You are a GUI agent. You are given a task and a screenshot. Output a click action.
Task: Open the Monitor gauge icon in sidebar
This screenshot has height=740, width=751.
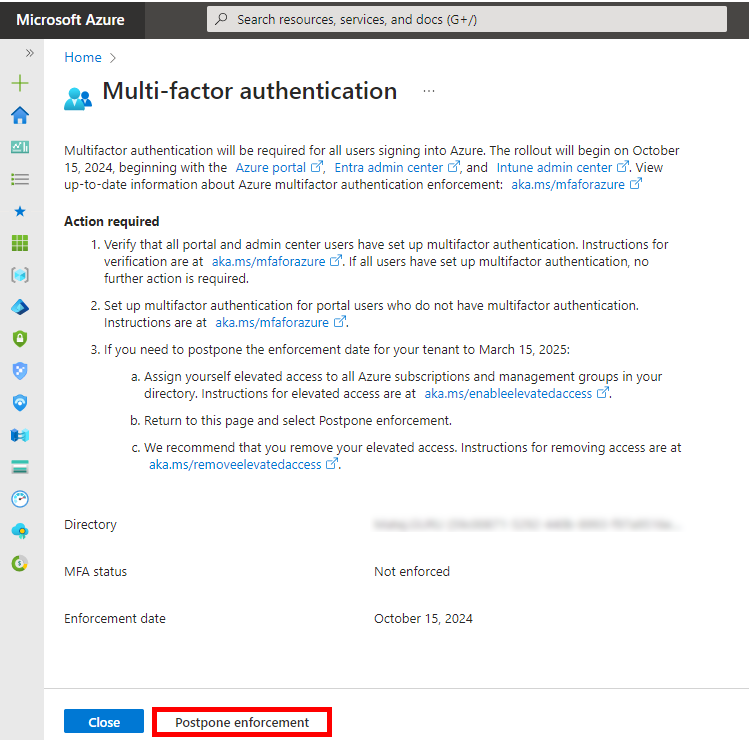[20, 499]
